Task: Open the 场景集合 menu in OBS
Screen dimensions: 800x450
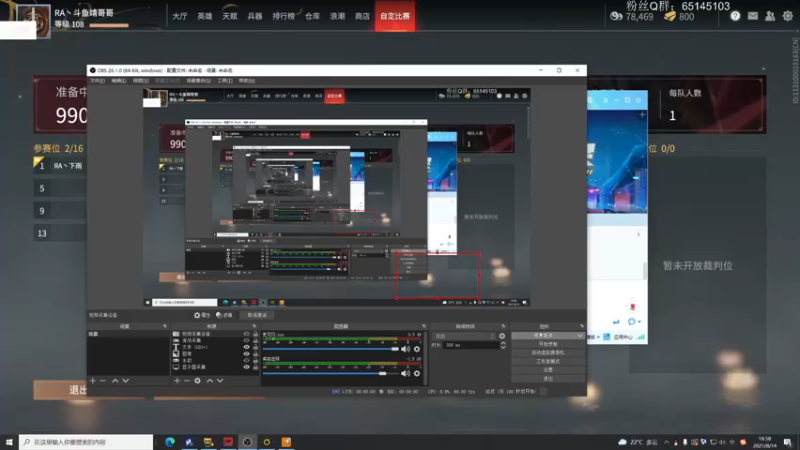Action: (198, 81)
